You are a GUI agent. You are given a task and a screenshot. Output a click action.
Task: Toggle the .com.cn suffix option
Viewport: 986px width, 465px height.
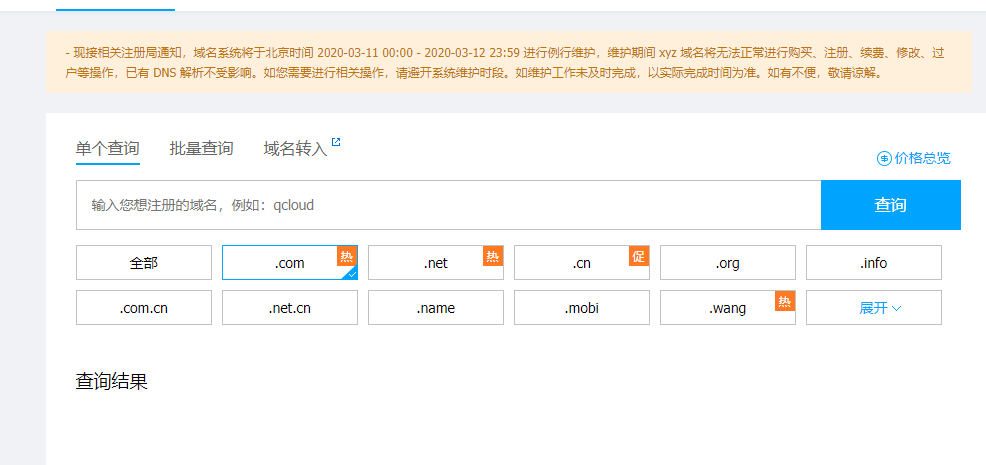(144, 308)
